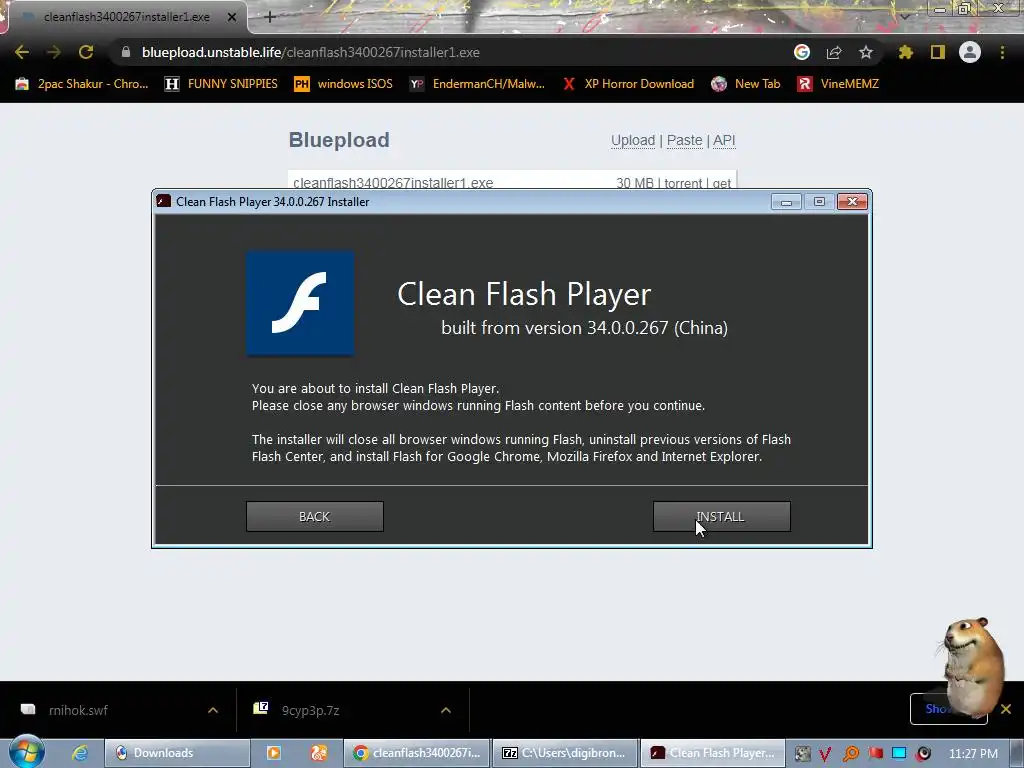Image resolution: width=1024 pixels, height=768 pixels.
Task: Click the Blupload site heading
Action: 339,140
